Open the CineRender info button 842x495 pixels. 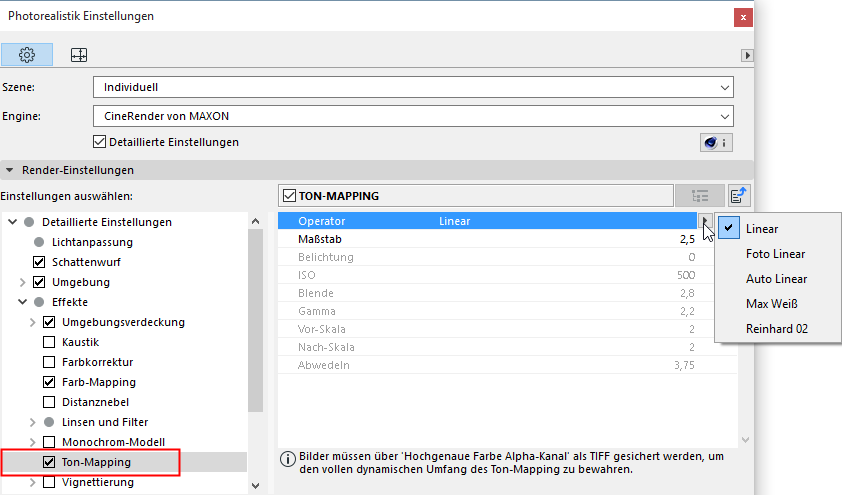pos(716,143)
